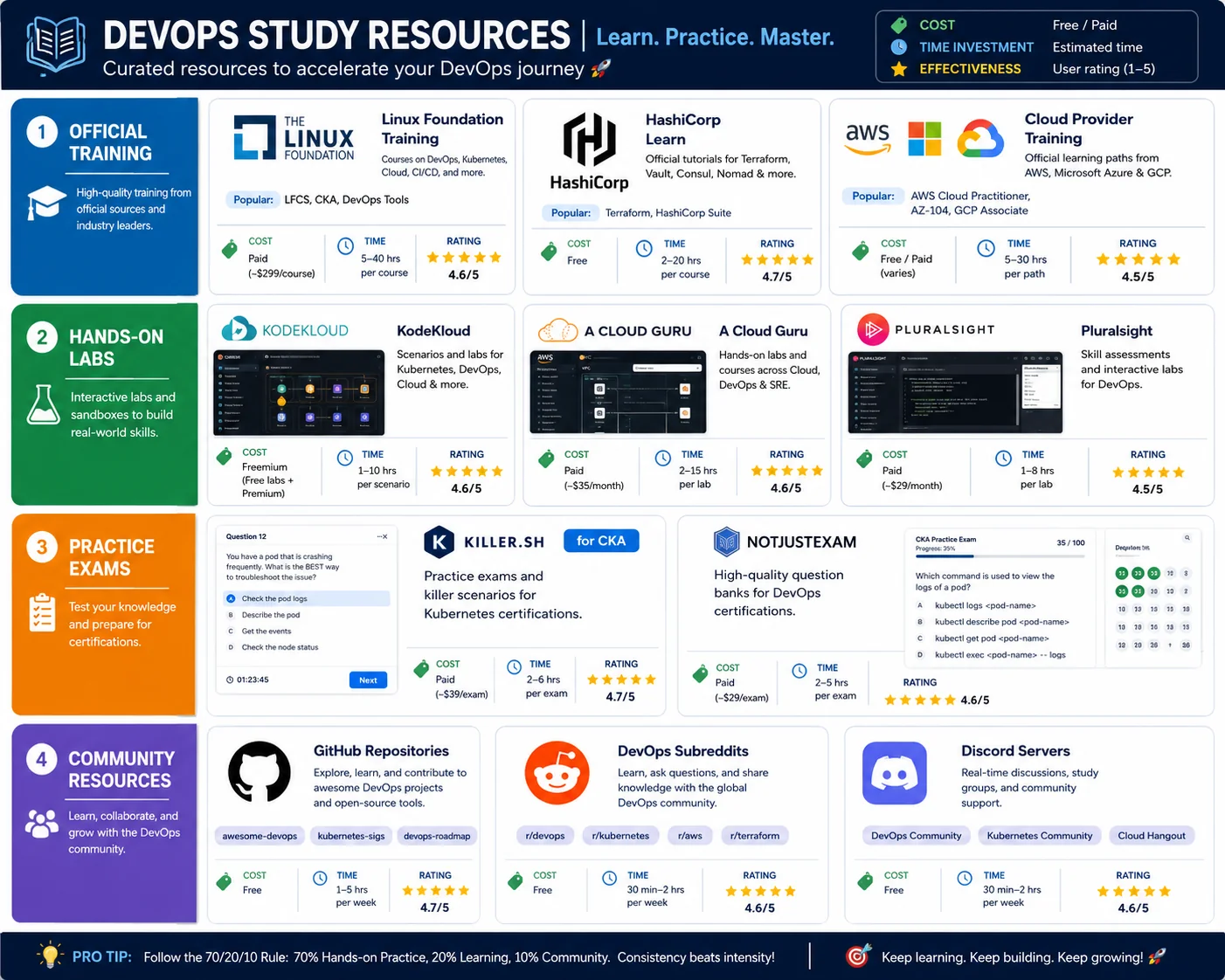Click the lightbulb icon beside PRO TIP
Screen dimensions: 1225x980
[x=51, y=956]
